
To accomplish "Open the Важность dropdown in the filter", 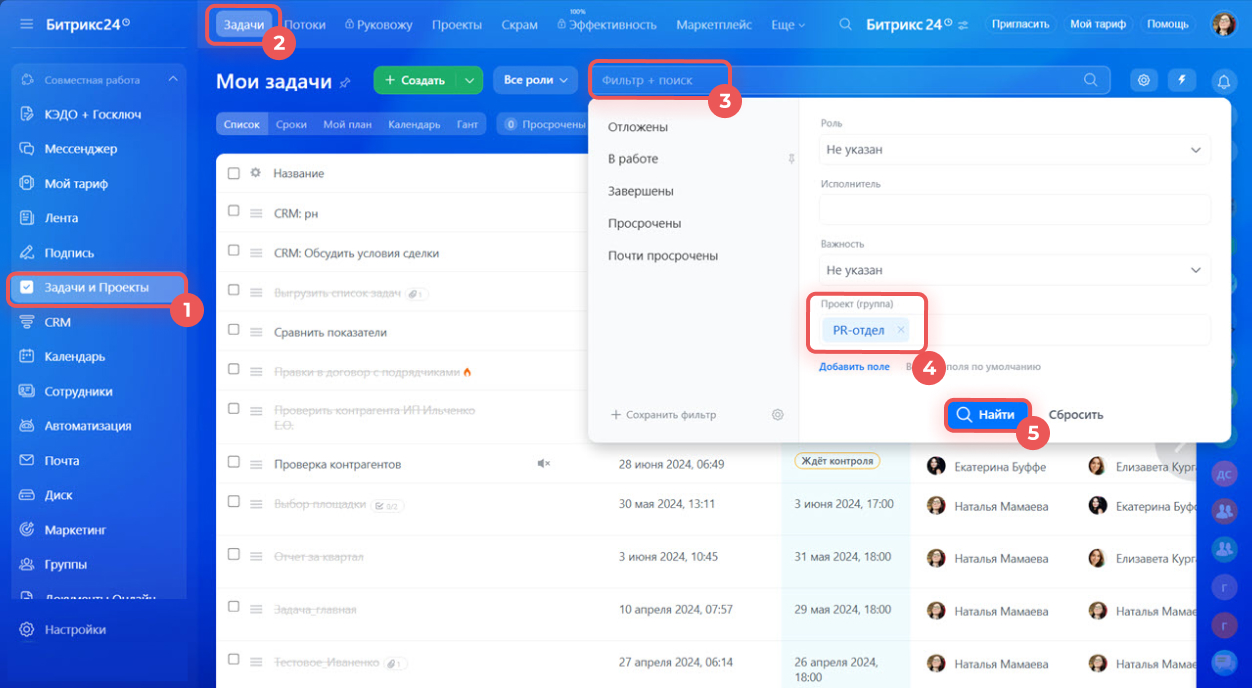I will 1015,270.
